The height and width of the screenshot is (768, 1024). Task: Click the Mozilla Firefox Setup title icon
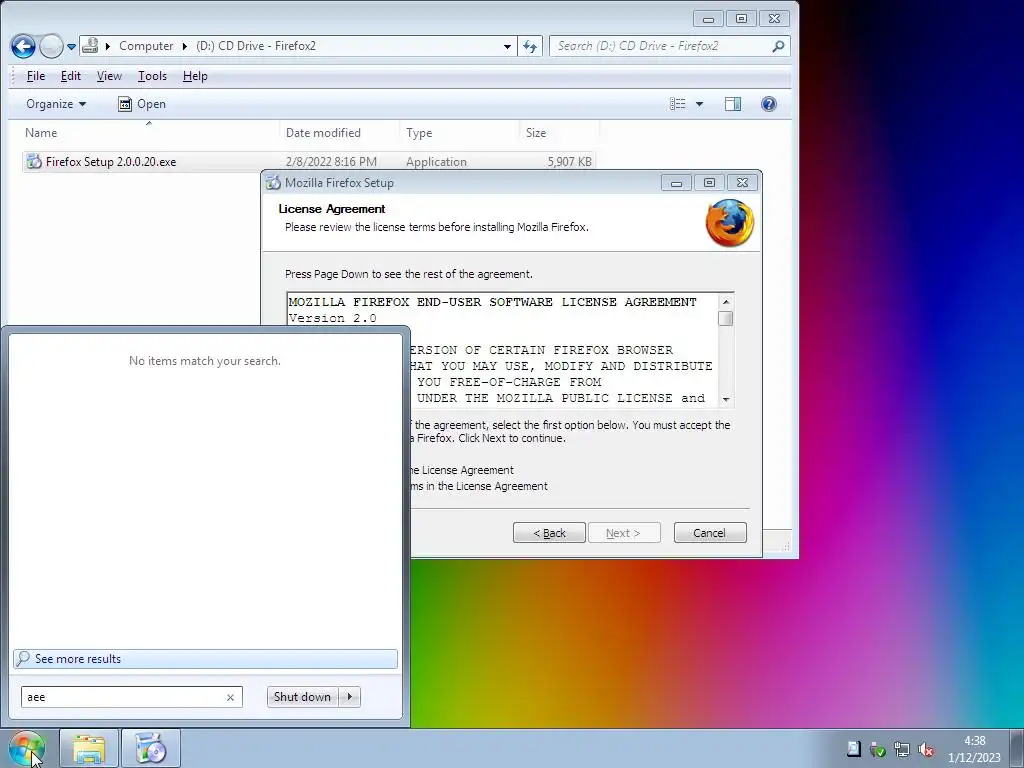pyautogui.click(x=273, y=183)
